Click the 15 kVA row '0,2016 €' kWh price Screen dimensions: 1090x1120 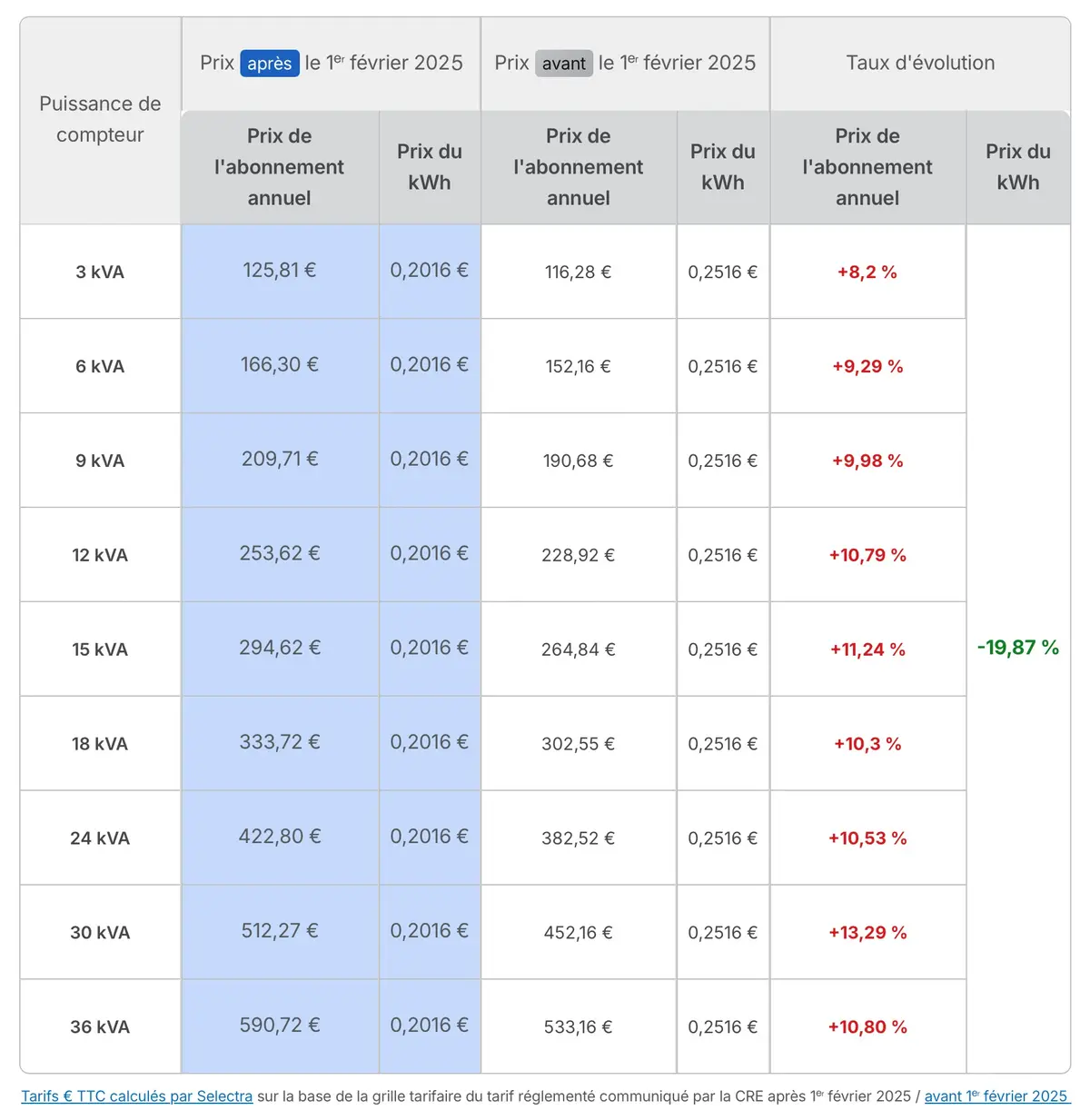430,648
